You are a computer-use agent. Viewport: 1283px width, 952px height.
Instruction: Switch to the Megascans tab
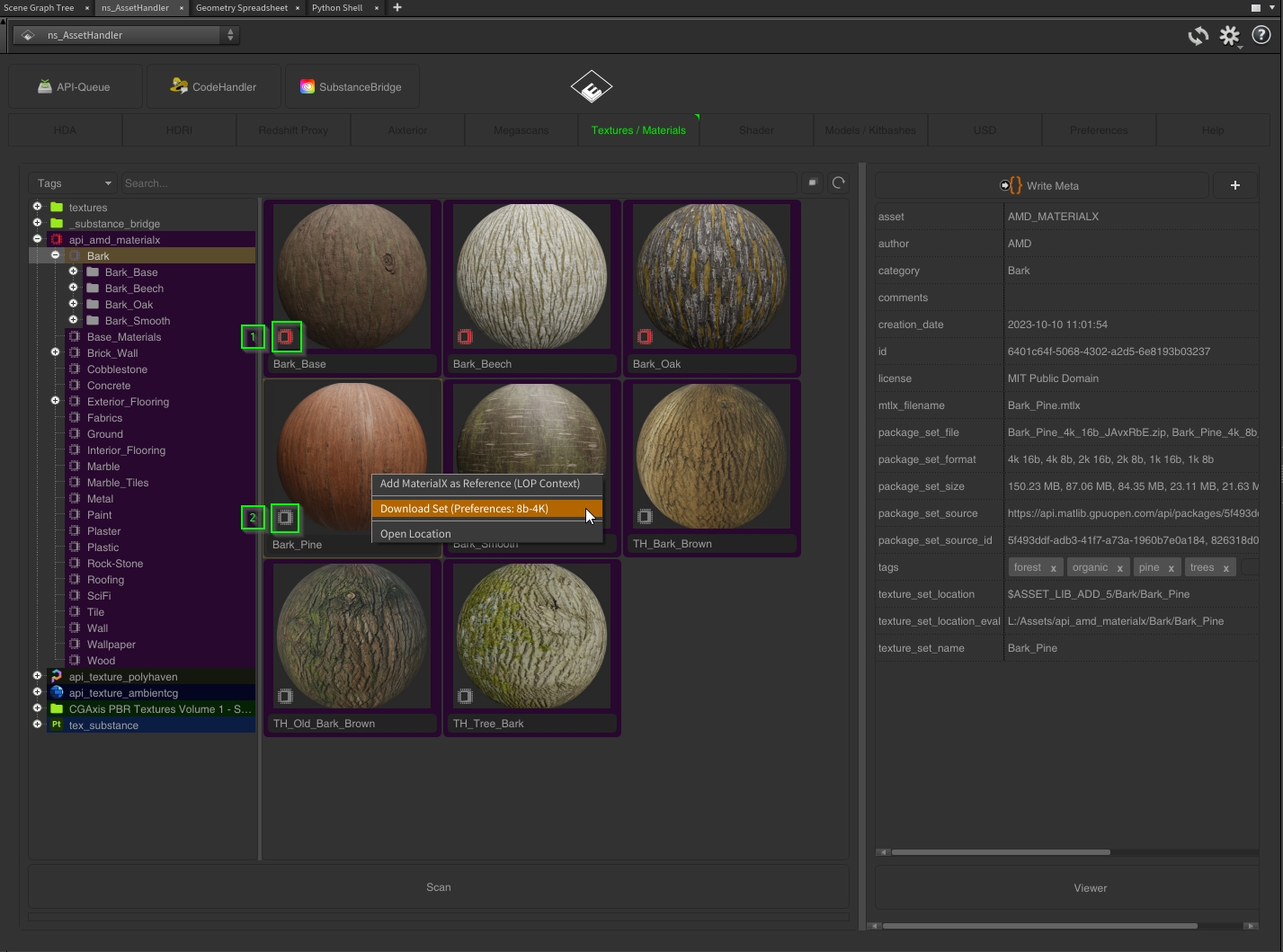click(x=521, y=130)
